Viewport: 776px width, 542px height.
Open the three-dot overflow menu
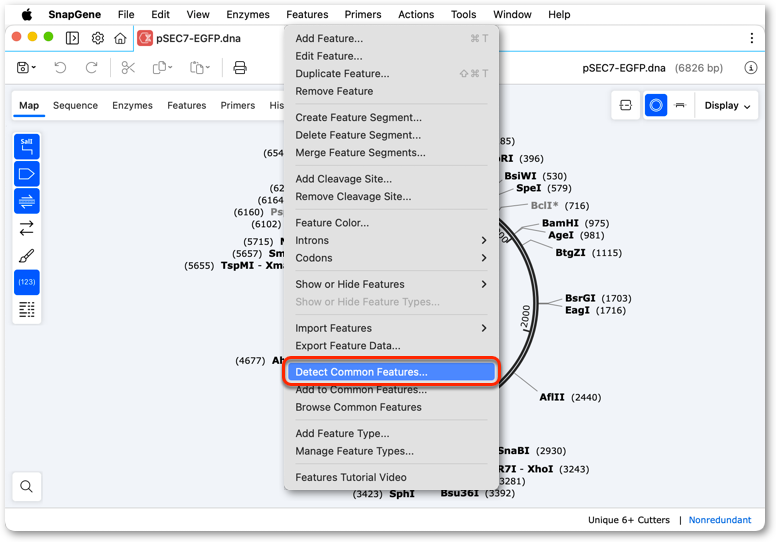752,38
